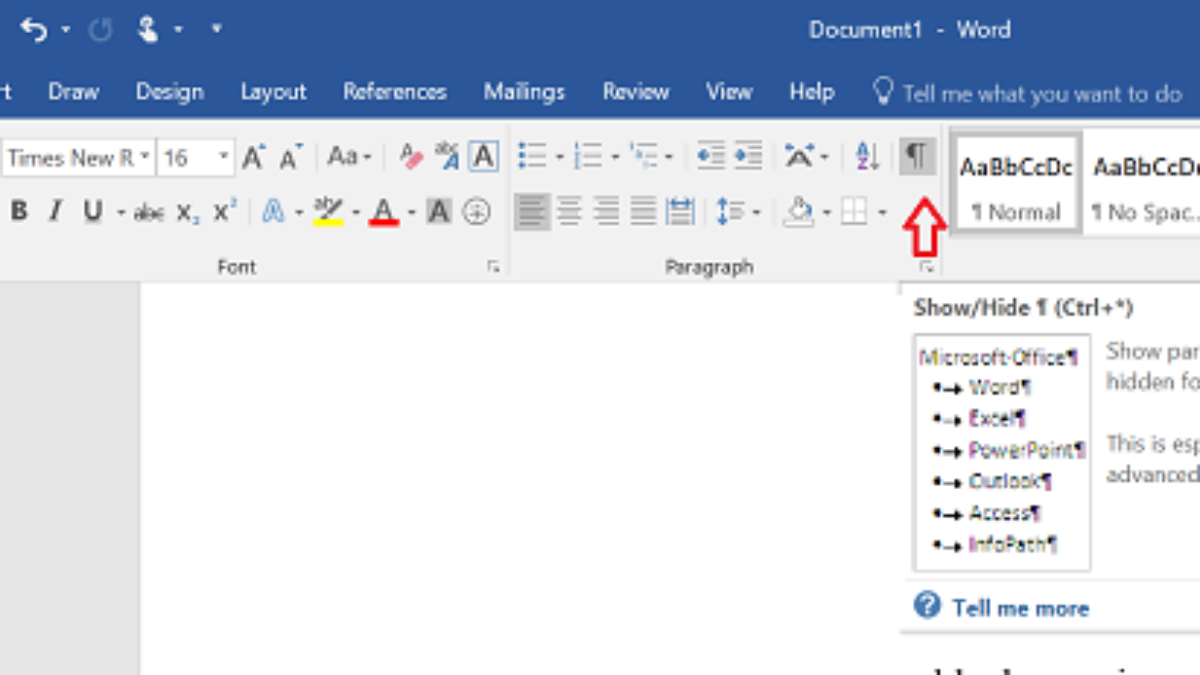Open the font color dropdown arrow
Screen dimensions: 1200x675
click(x=411, y=213)
